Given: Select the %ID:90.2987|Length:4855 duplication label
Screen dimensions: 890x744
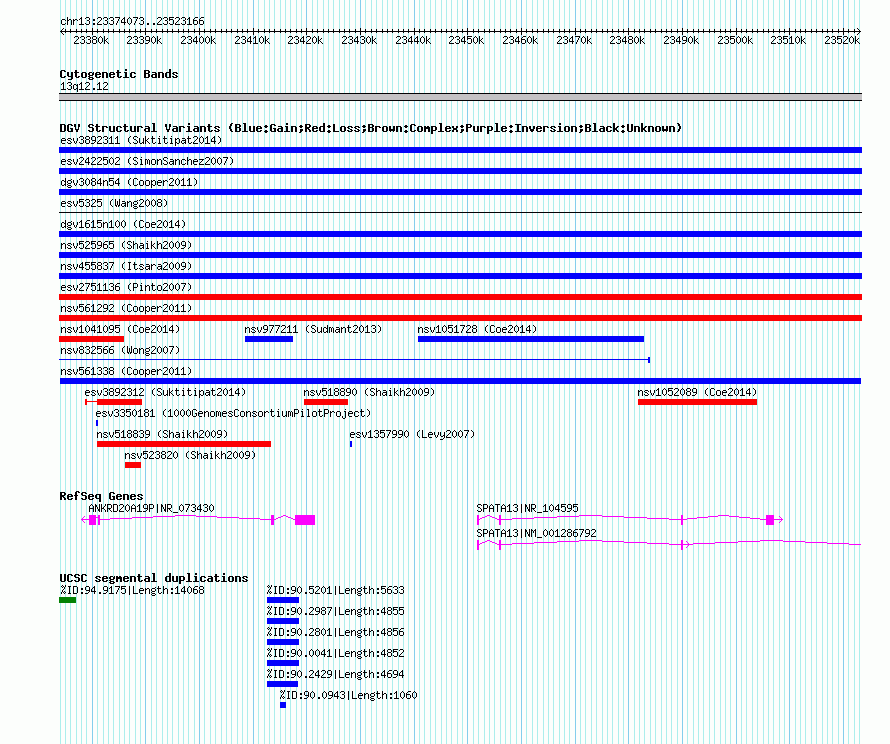Looking at the screenshot, I should [x=335, y=611].
